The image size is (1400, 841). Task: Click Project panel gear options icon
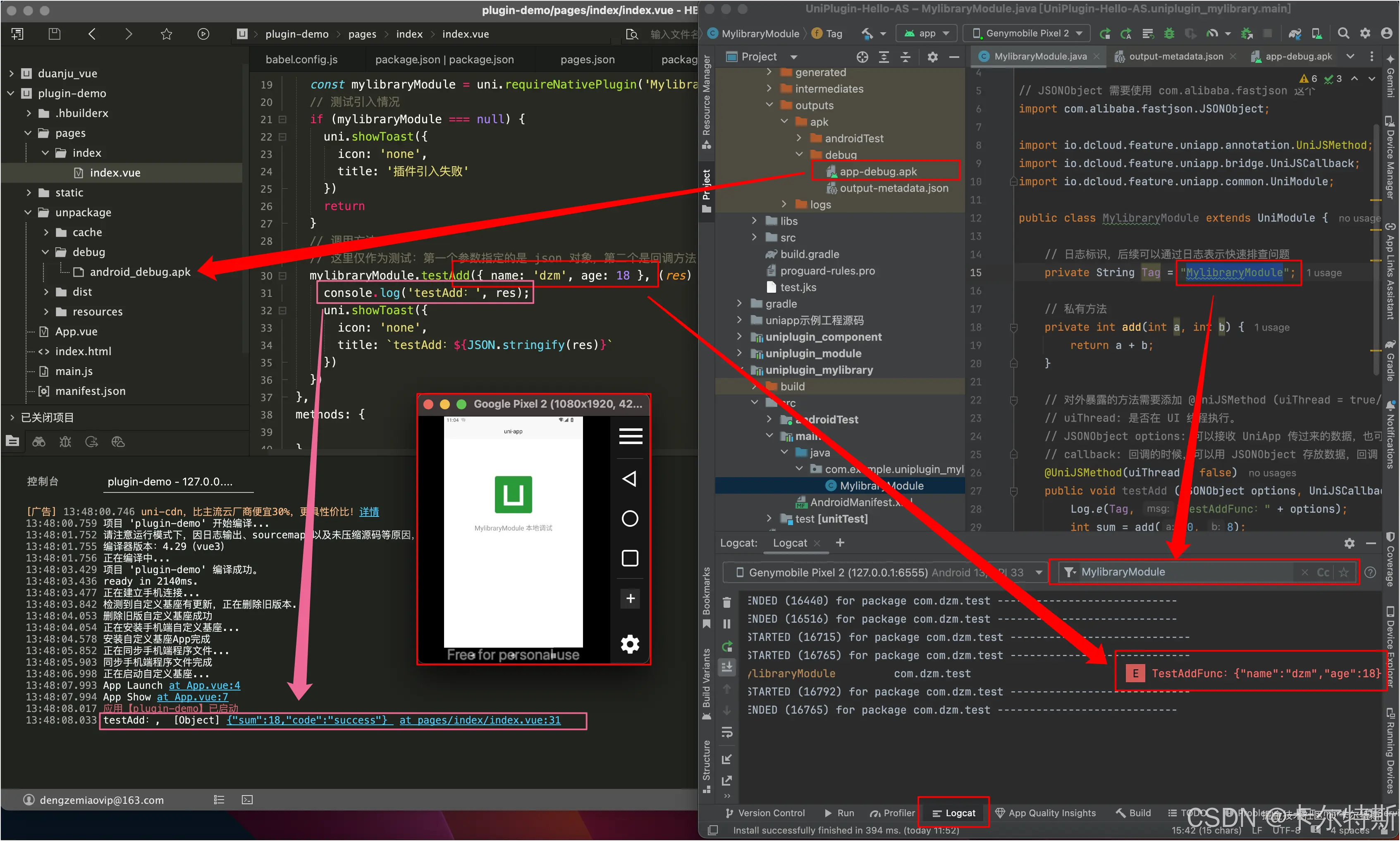click(x=932, y=57)
